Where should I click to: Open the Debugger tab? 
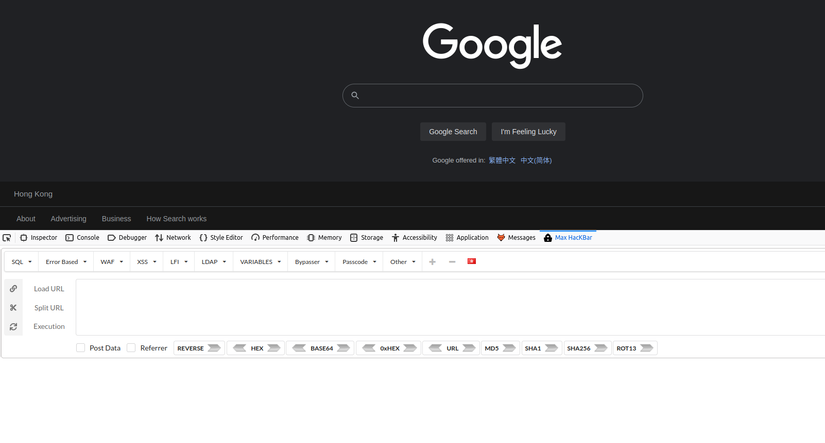(127, 238)
